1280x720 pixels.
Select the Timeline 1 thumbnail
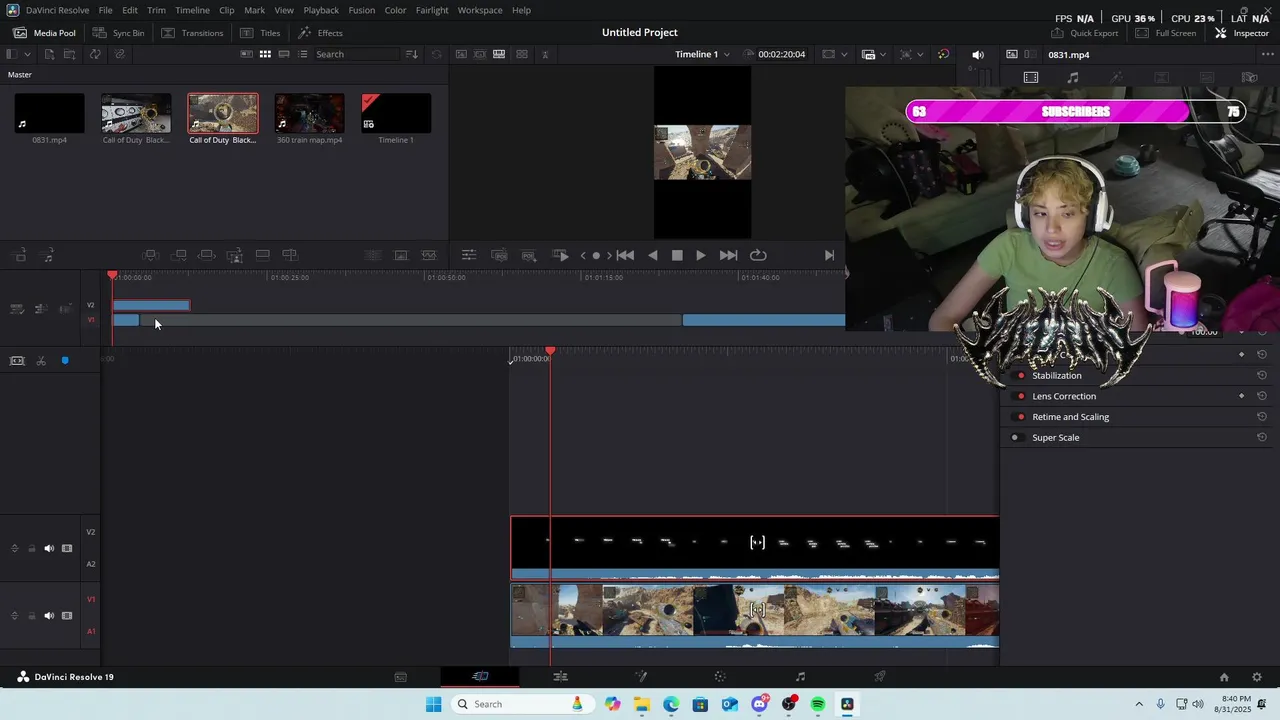396,113
